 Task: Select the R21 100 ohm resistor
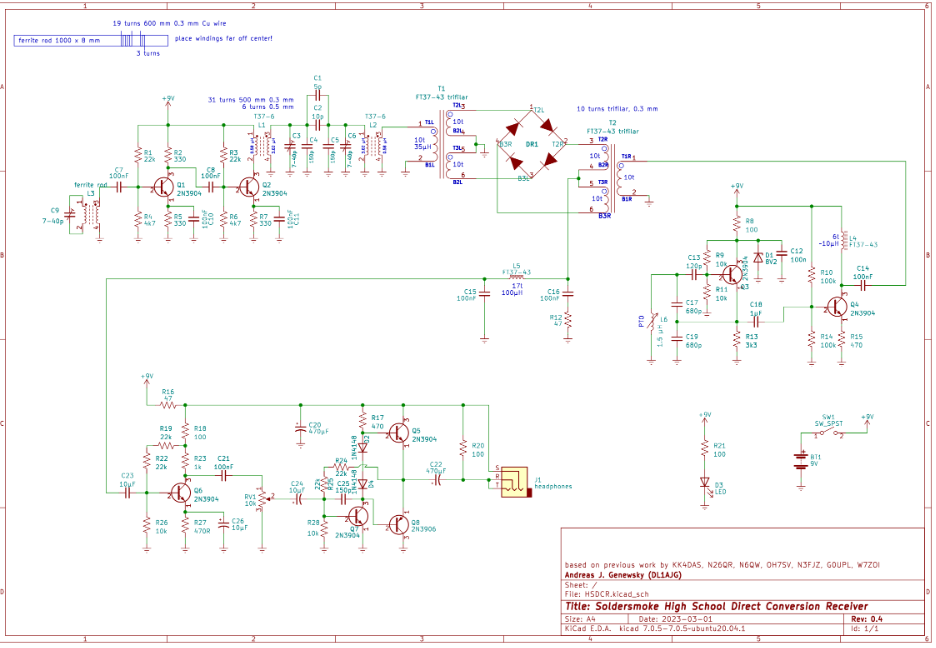(705, 449)
